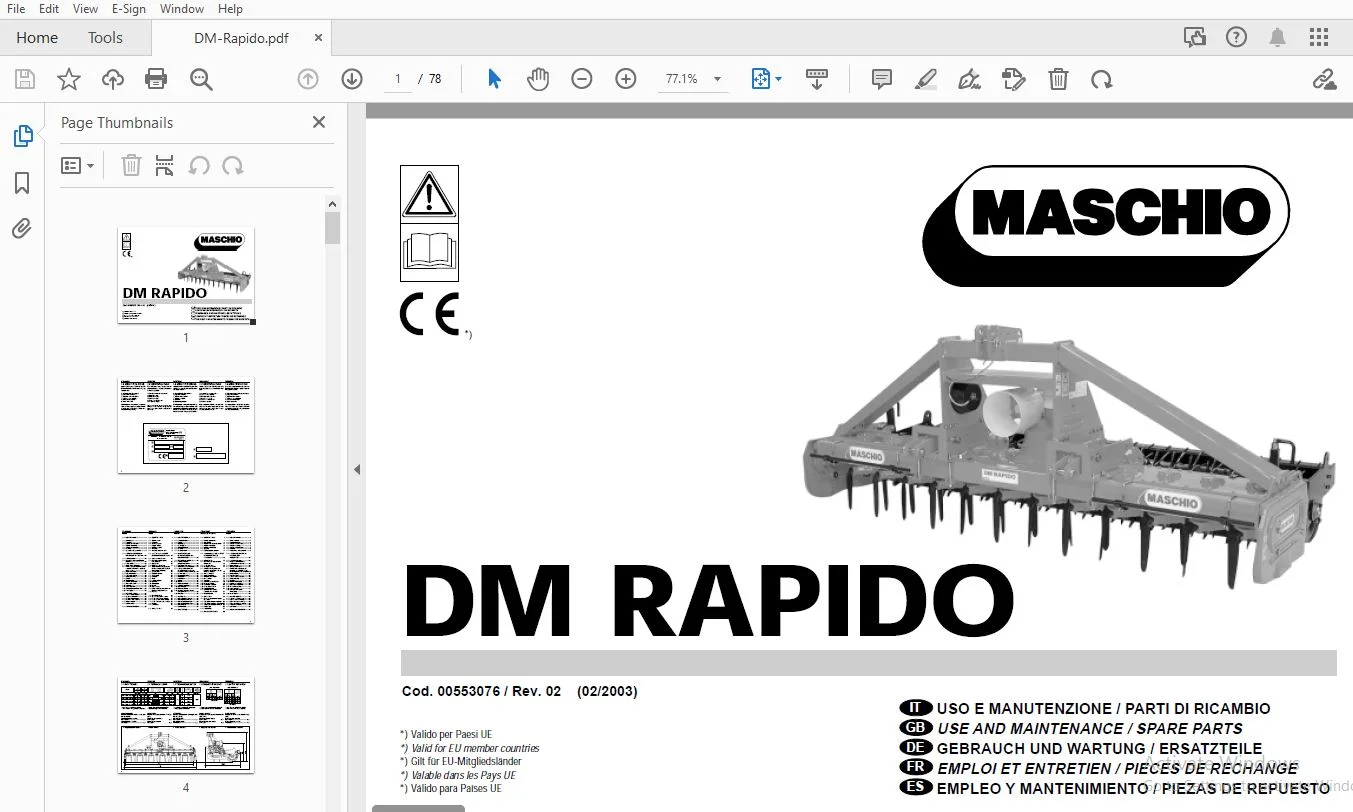Open the Attachments paperclip panel

click(22, 229)
